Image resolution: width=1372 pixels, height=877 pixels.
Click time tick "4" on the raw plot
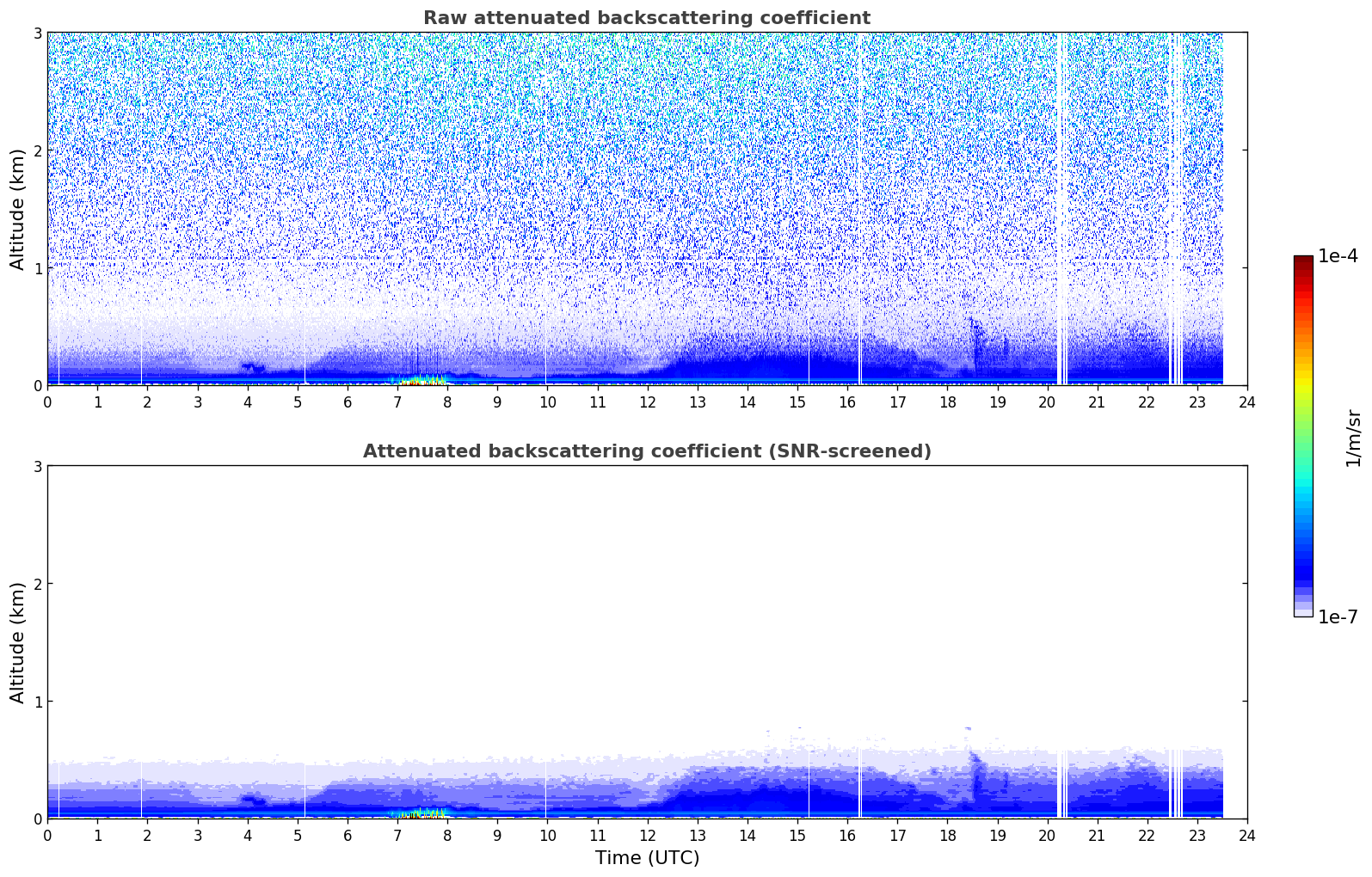coord(248,402)
